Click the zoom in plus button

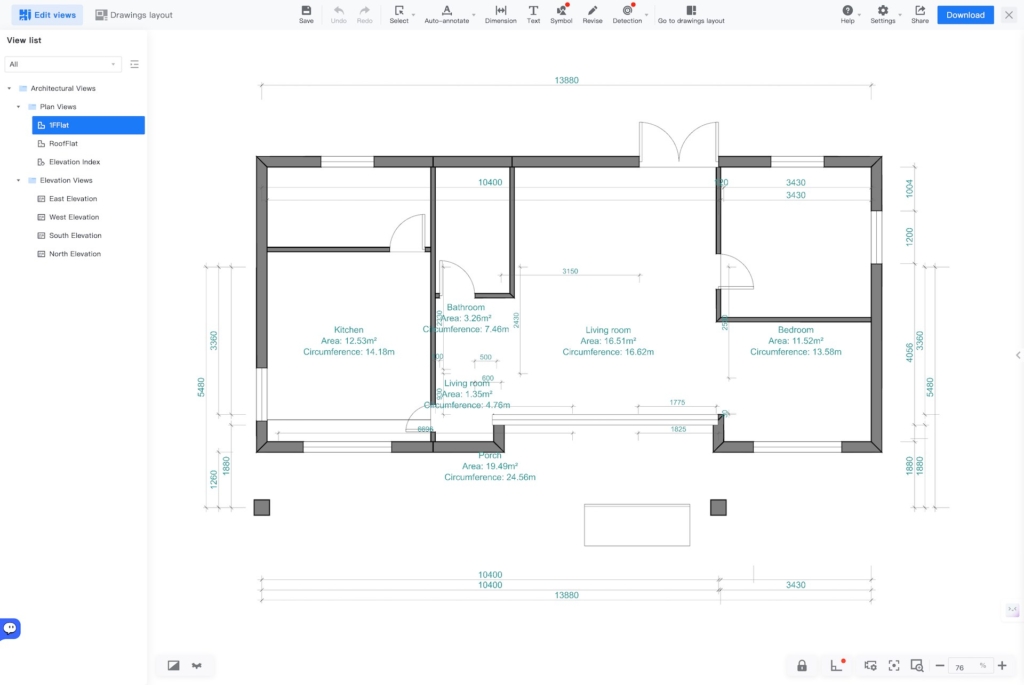[x=1002, y=666]
